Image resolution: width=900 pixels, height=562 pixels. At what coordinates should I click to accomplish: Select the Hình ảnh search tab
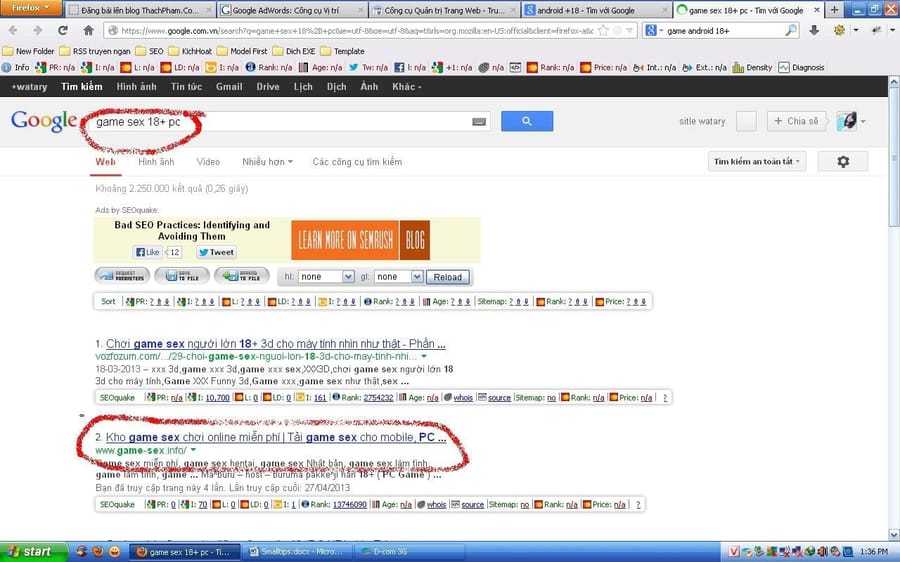(156, 162)
